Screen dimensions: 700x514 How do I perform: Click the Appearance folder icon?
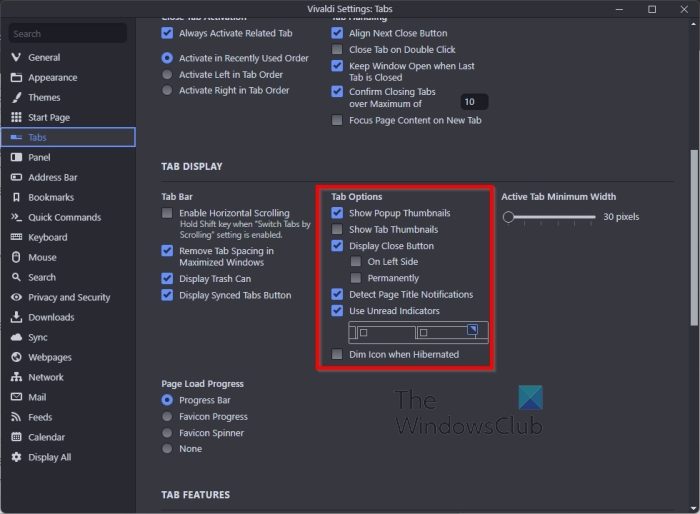pos(16,77)
